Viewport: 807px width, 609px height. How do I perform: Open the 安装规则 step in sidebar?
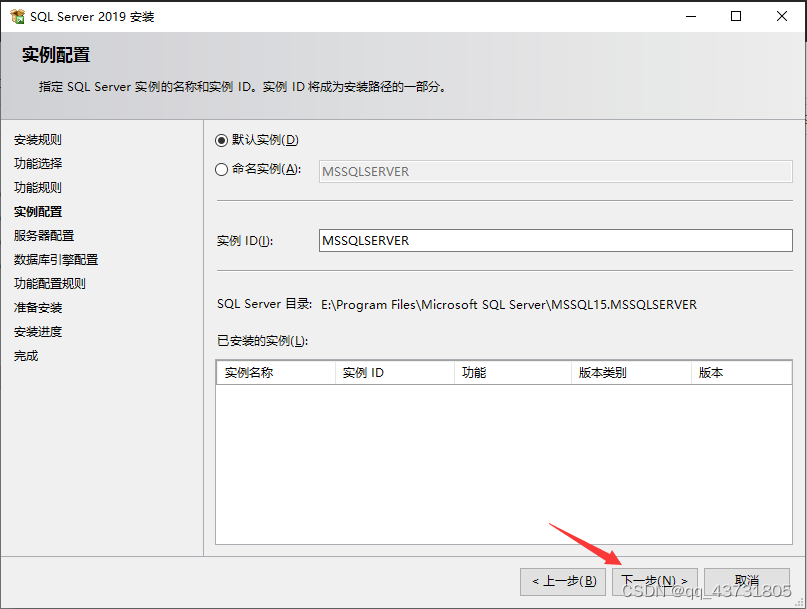[x=38, y=140]
